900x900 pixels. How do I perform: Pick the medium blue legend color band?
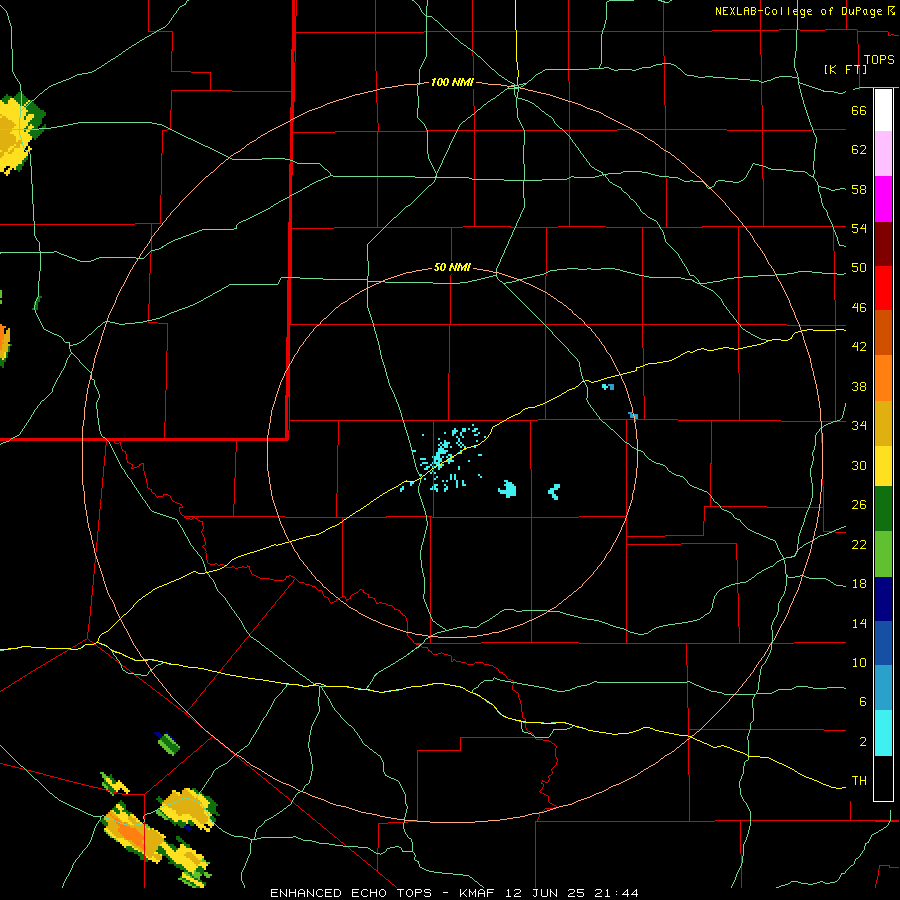pos(883,643)
